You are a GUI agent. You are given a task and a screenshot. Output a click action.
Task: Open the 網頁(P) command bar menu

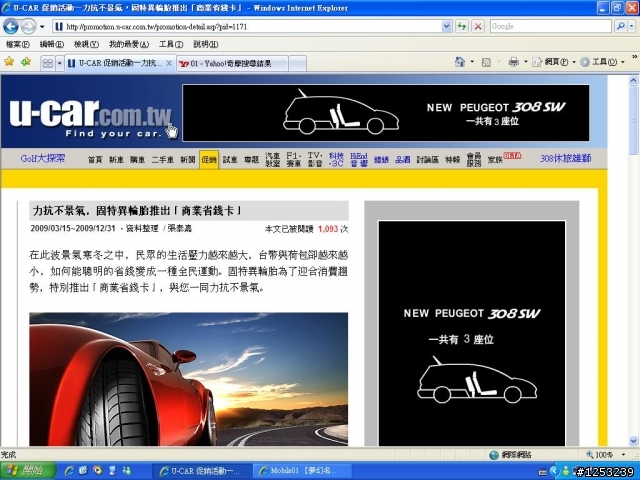coord(554,62)
